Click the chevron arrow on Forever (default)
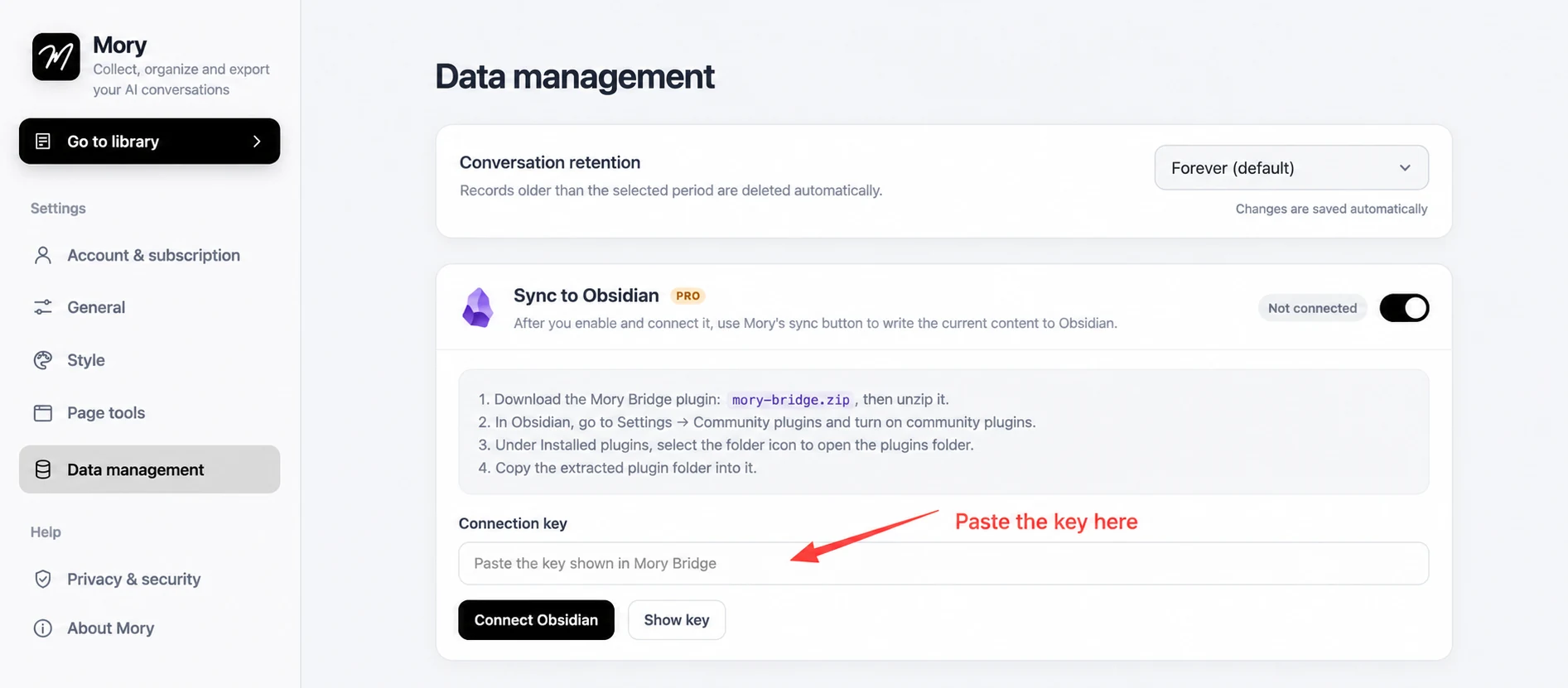 click(x=1405, y=168)
